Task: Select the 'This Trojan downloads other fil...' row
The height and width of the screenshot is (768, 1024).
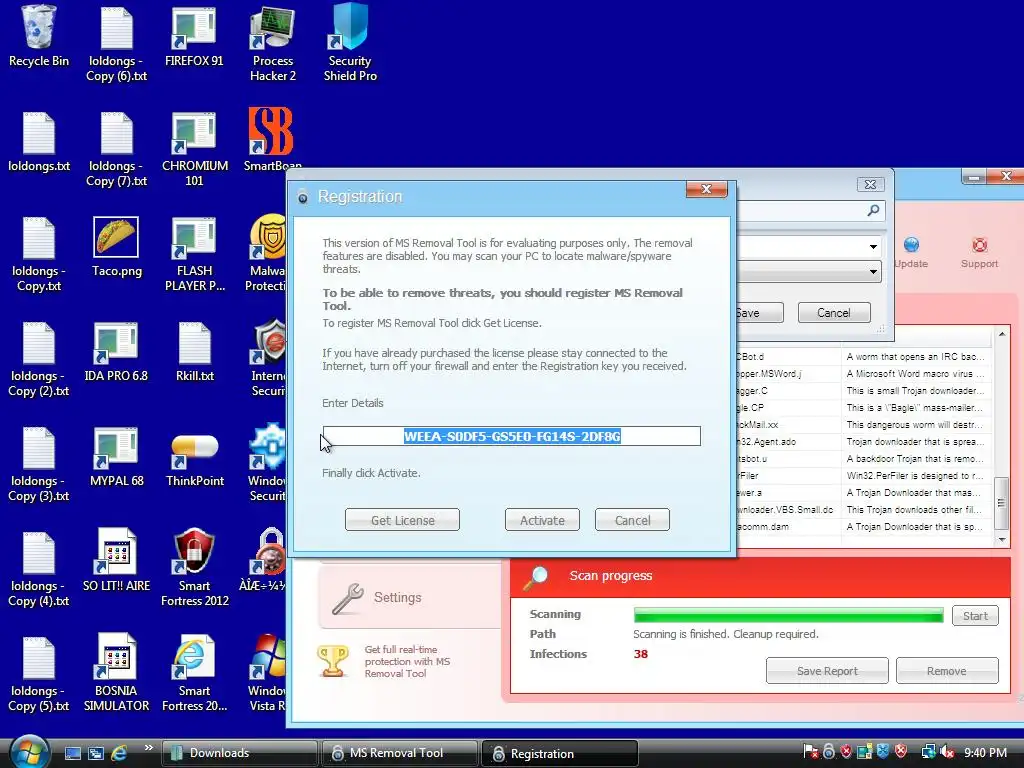Action: coord(862,509)
